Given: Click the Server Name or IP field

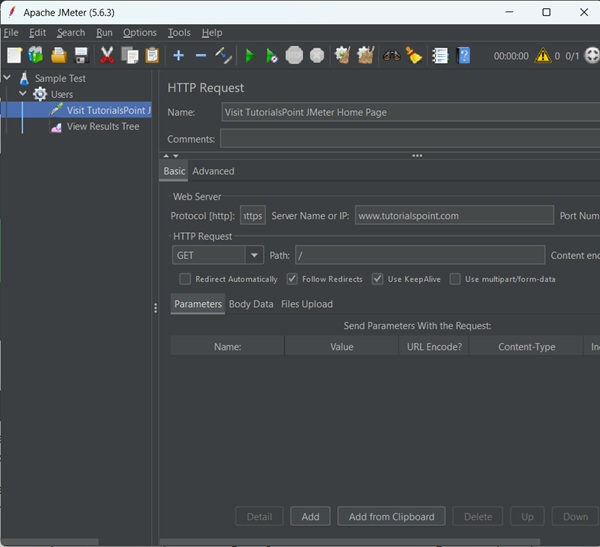Looking at the screenshot, I should tap(453, 215).
